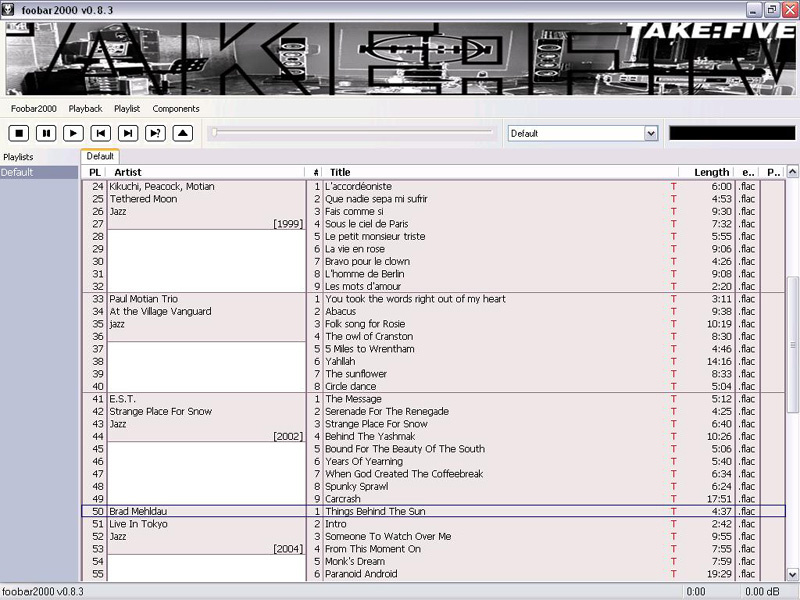This screenshot has height=600, width=800.
Task: Click the Stop playback button
Action: (x=19, y=133)
